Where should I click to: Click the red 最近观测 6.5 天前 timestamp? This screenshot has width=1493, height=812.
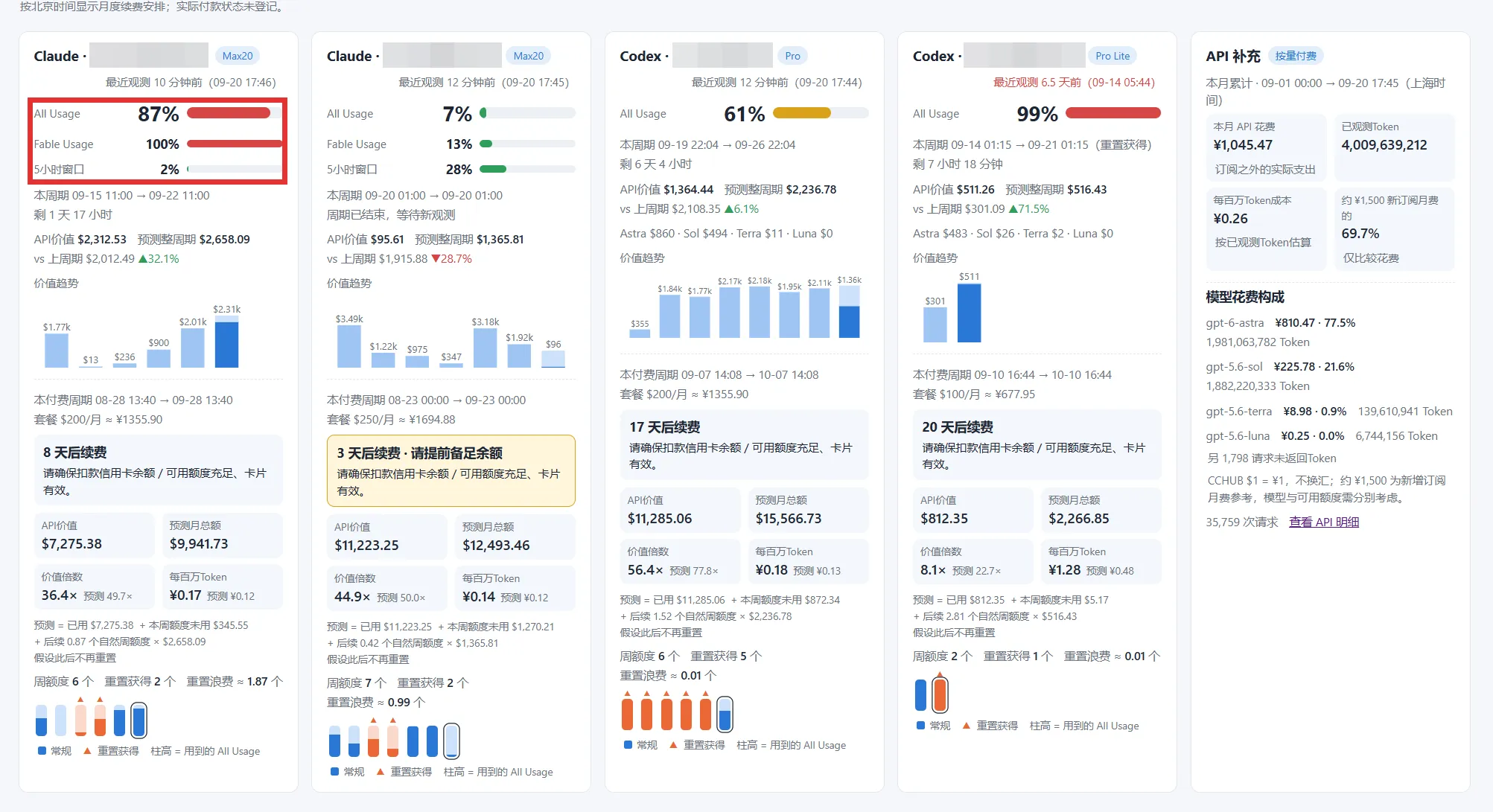(x=1074, y=83)
